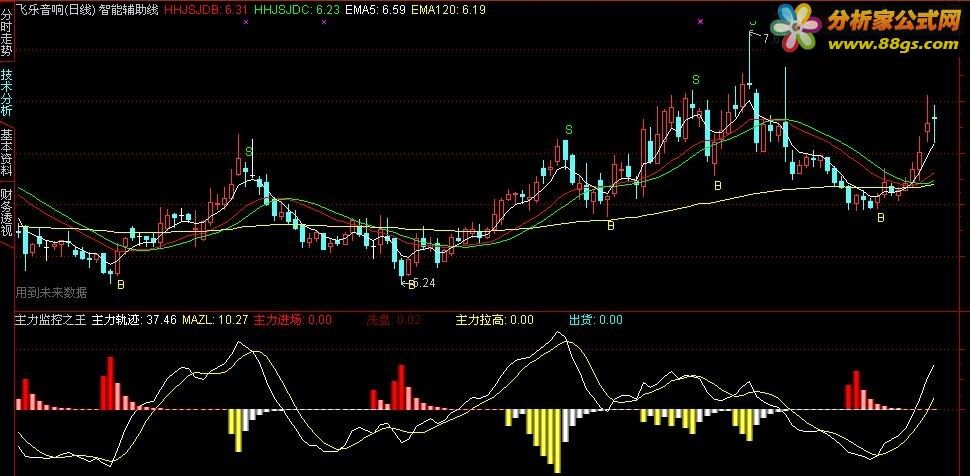The width and height of the screenshot is (970, 476).
Task: Click the EMA5: 6.59 label
Action: [x=376, y=10]
